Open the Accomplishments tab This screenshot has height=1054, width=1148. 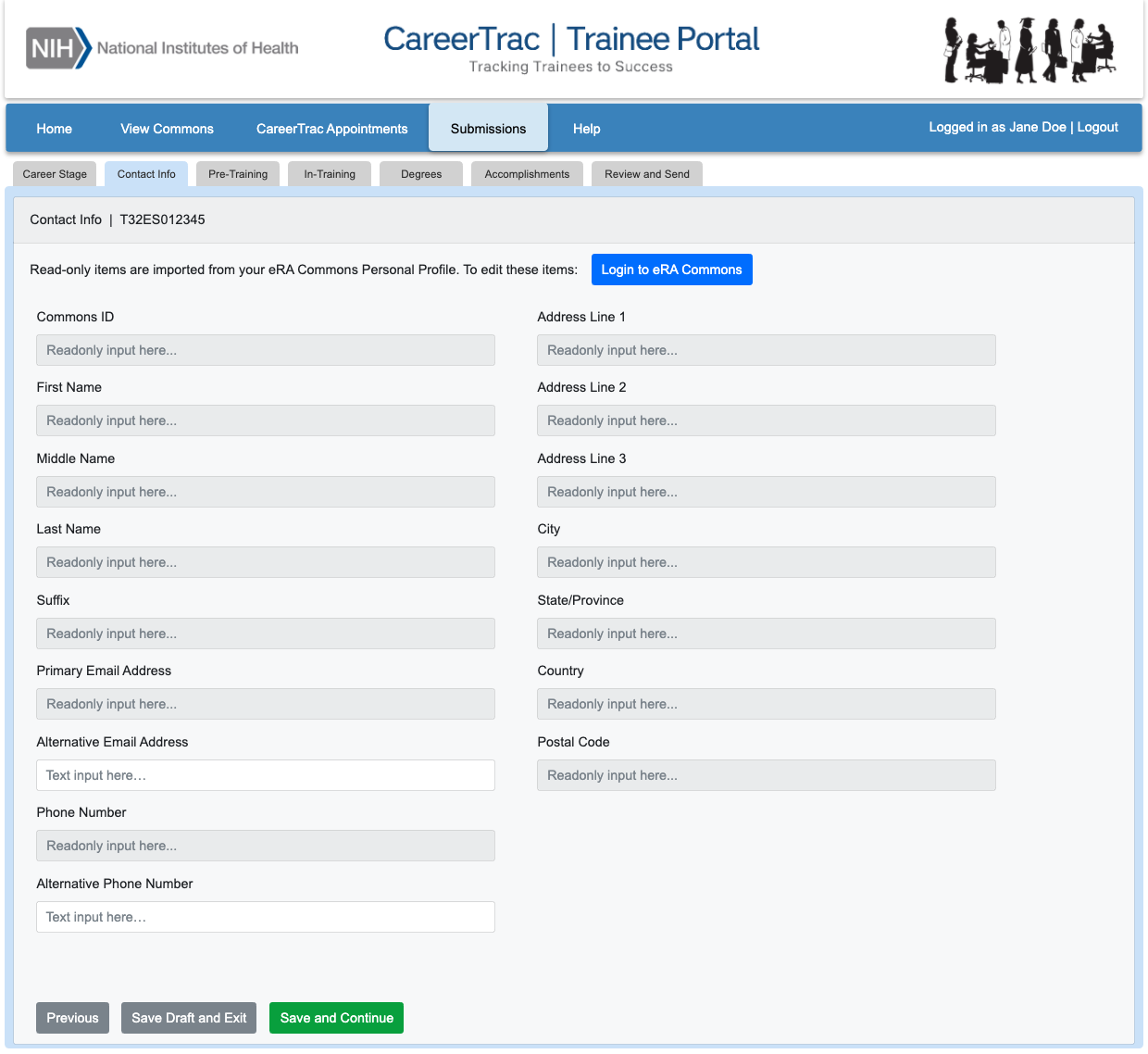527,174
